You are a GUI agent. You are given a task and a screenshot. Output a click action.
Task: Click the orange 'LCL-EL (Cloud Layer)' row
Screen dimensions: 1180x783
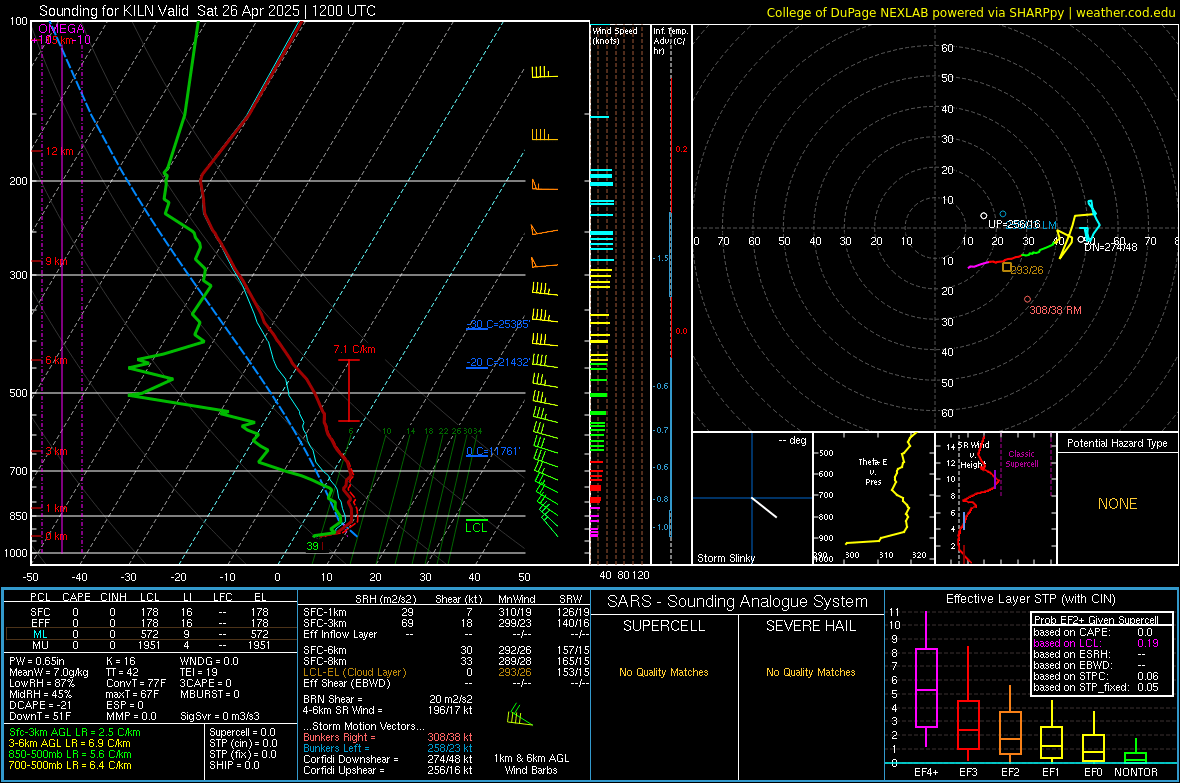tap(447, 672)
